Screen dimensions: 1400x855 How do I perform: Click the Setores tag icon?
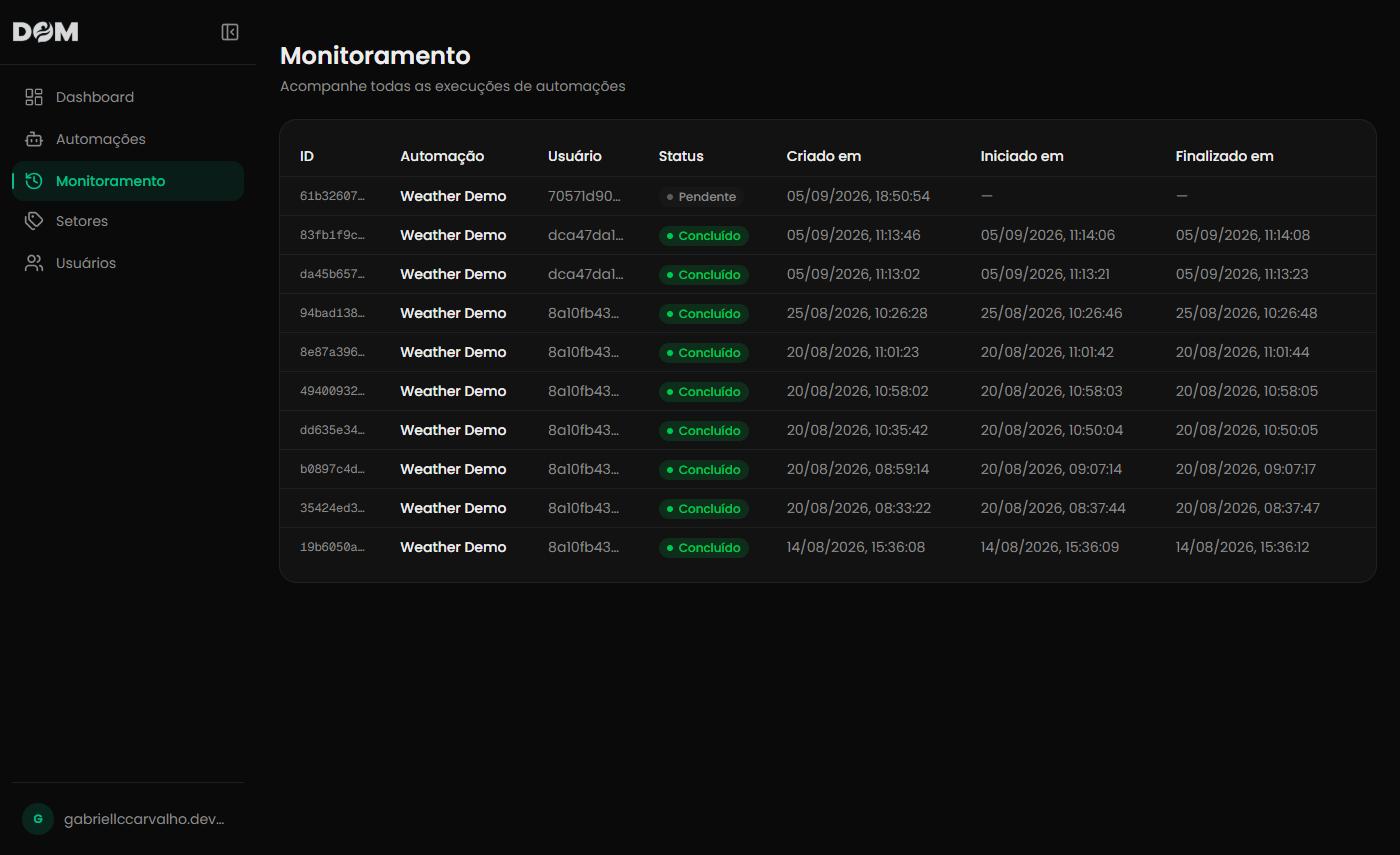tap(34, 221)
